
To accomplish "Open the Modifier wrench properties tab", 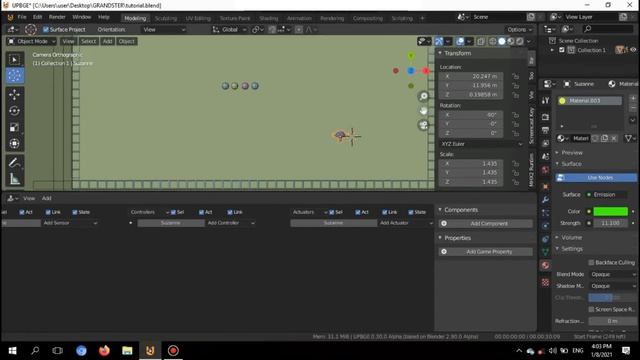I will [x=545, y=200].
